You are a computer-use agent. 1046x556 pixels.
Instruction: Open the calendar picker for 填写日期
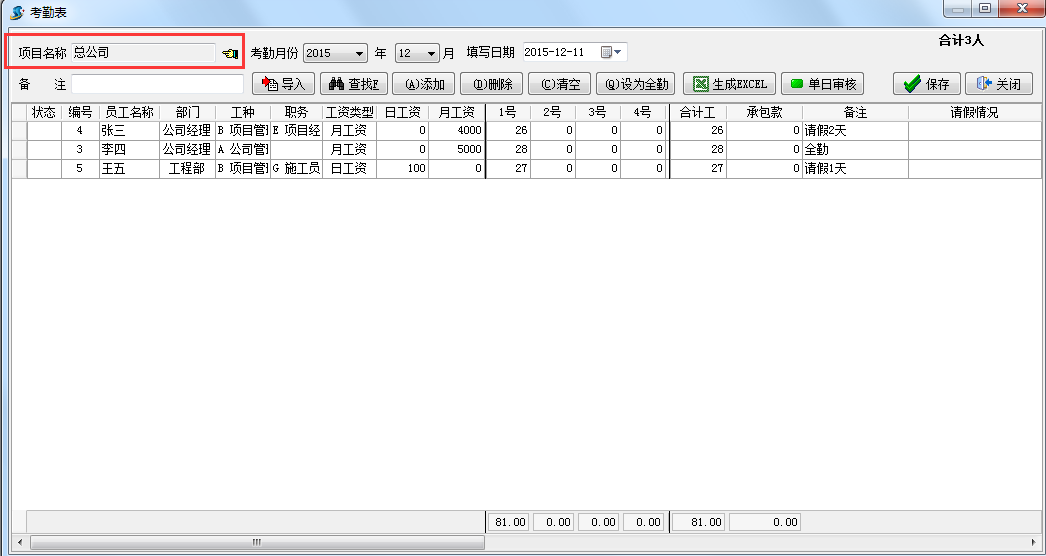click(611, 52)
